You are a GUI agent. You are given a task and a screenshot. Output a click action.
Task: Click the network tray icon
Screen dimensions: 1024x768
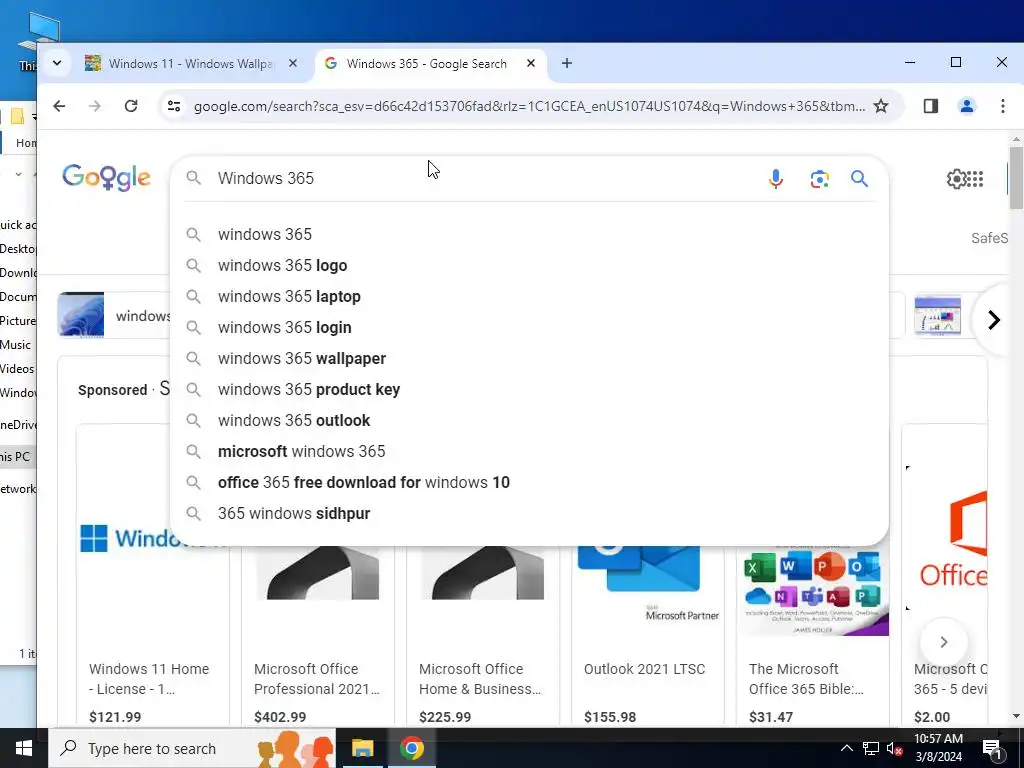(x=871, y=748)
